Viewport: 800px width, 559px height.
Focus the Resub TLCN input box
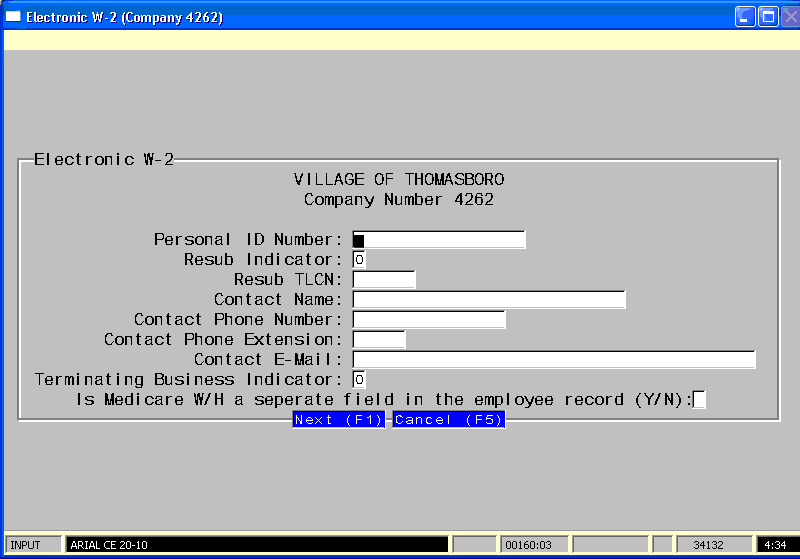[384, 280]
